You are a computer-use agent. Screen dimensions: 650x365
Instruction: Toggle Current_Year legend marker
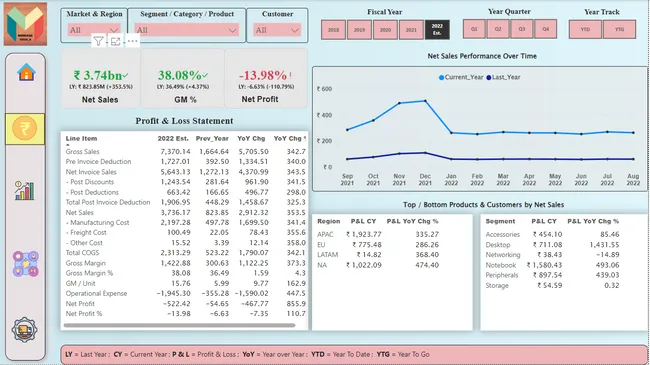click(x=441, y=78)
